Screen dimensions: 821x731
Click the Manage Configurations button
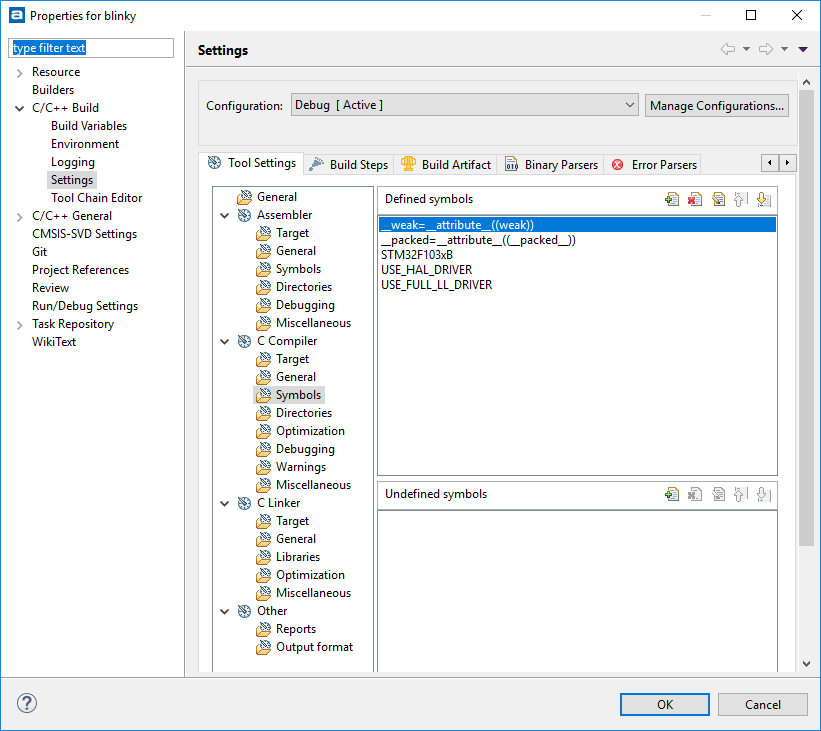716,105
